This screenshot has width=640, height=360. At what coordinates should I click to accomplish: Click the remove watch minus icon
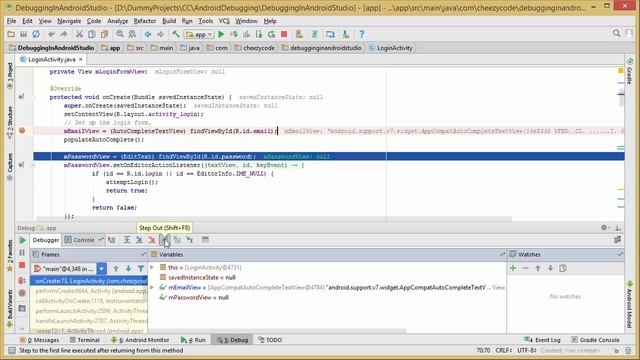[525, 268]
